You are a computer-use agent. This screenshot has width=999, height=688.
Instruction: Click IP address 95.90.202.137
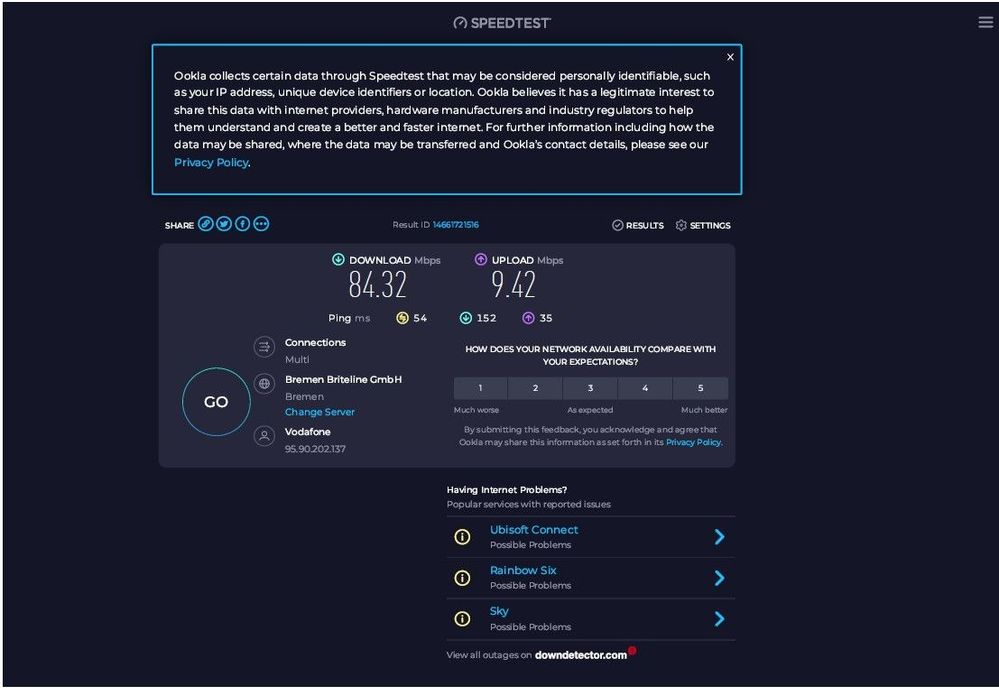pos(315,449)
